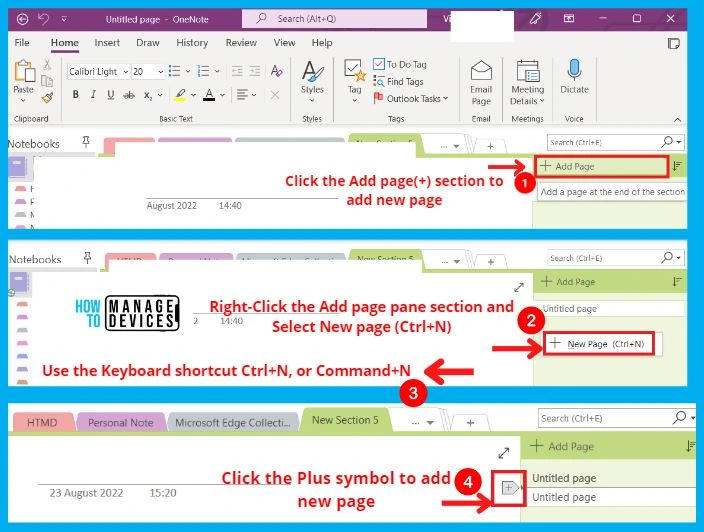Expand the numbering style arrow

217,71
